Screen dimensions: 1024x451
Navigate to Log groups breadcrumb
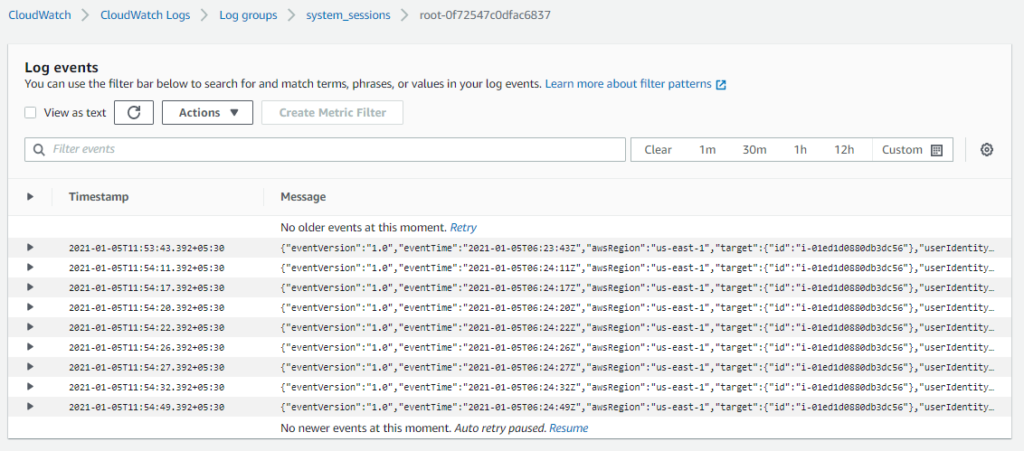coord(248,15)
